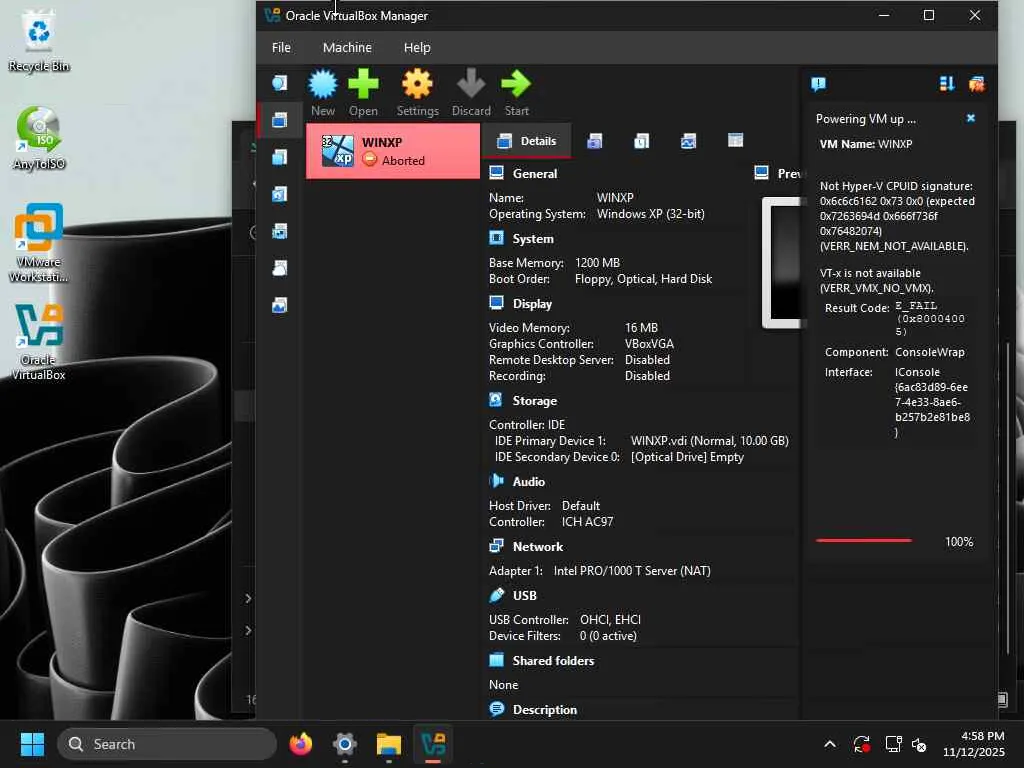
Task: Click the audio controller value ICH AC97
Action: pos(587,522)
